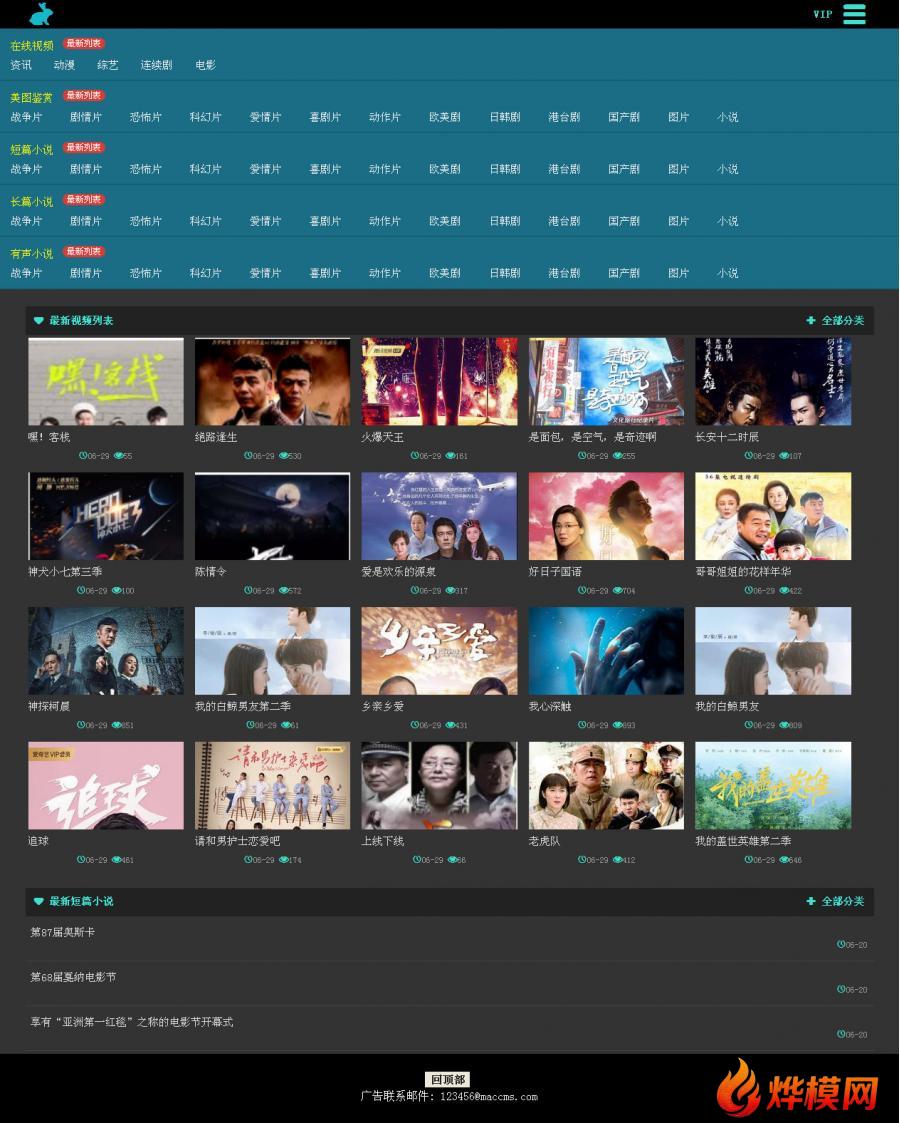Viewport: 900px width, 1123px height.
Task: Open the 追球 poster thumbnail
Action: 106,786
